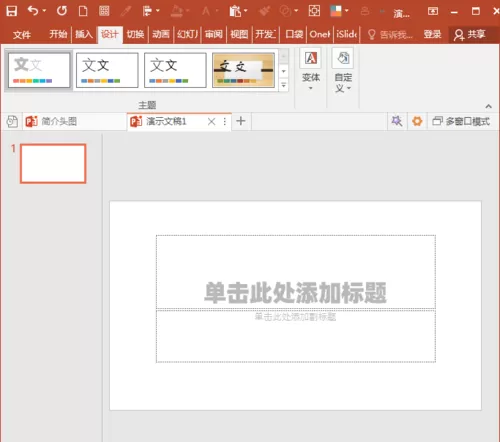Switch to the 开始 tab
The height and width of the screenshot is (442, 500).
point(58,34)
